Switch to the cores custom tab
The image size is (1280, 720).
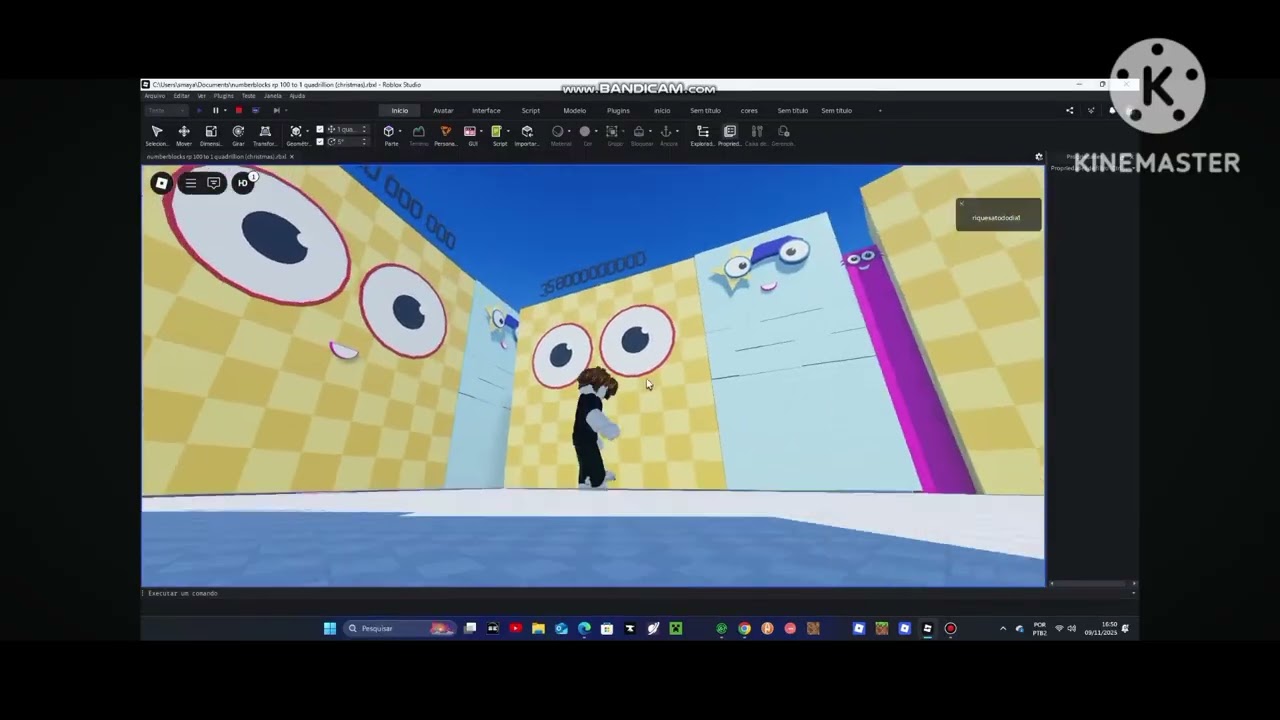tap(749, 111)
